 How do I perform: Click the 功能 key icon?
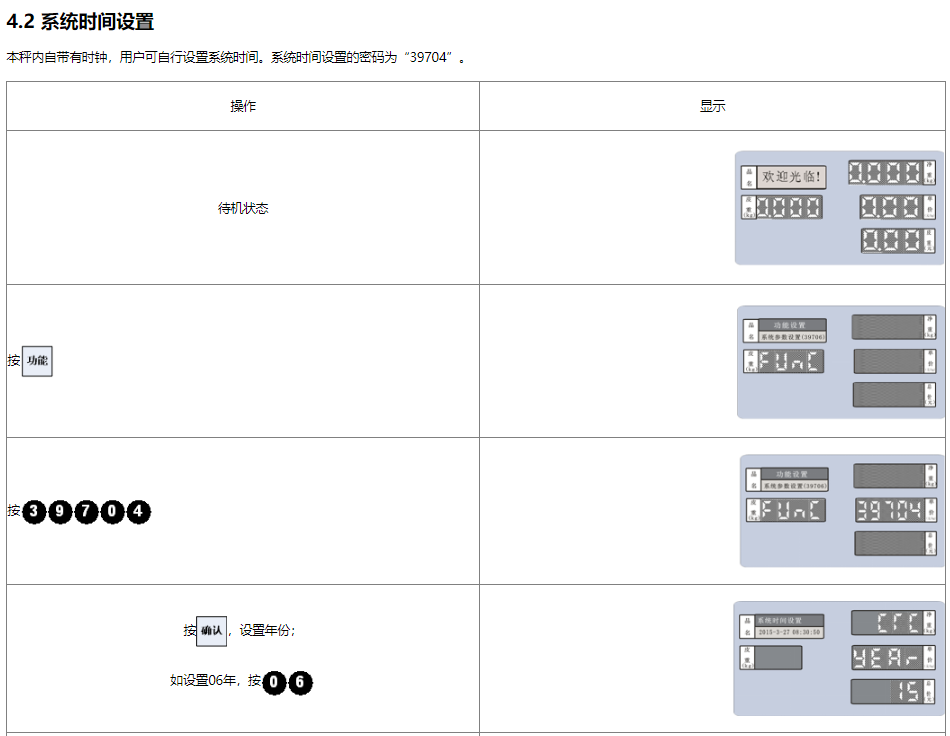pyautogui.click(x=37, y=360)
